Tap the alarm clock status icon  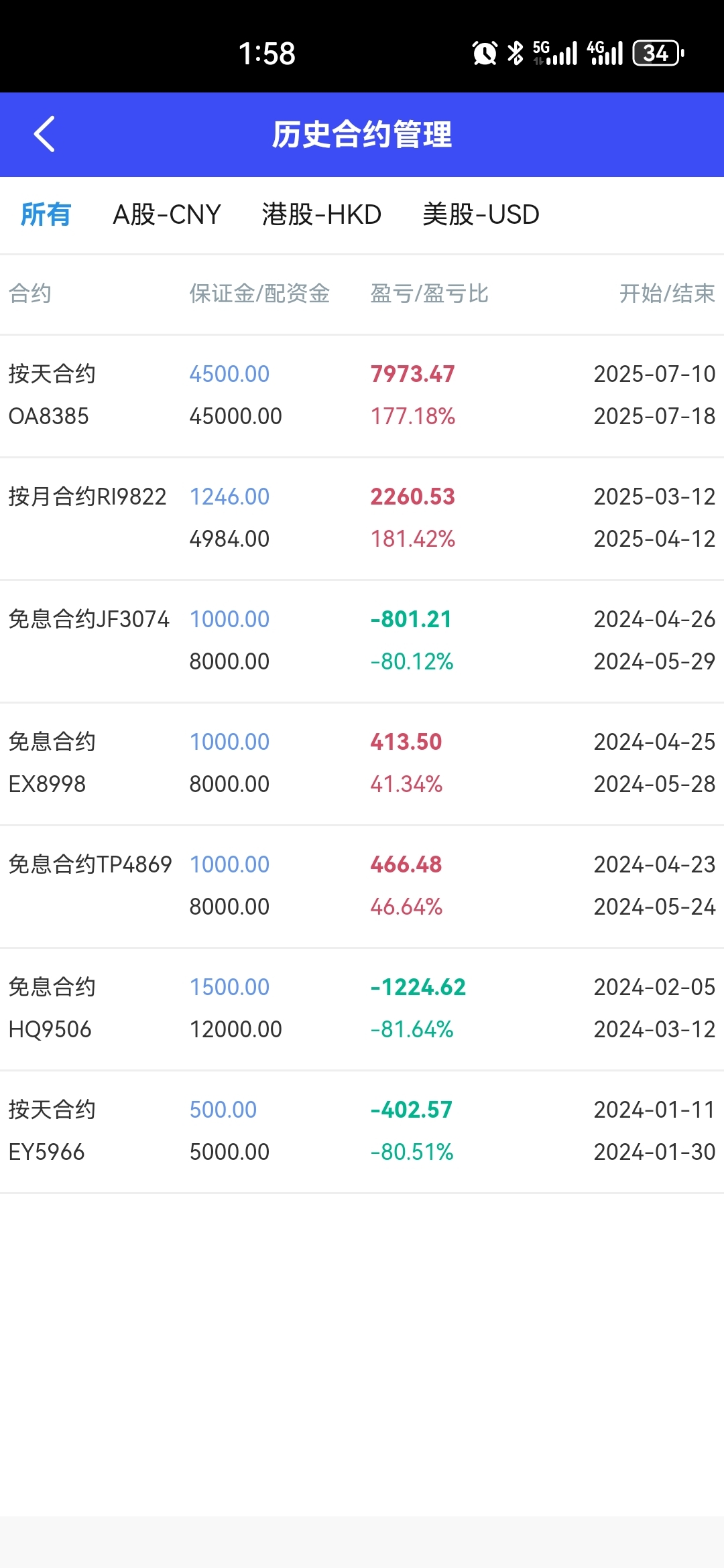485,53
